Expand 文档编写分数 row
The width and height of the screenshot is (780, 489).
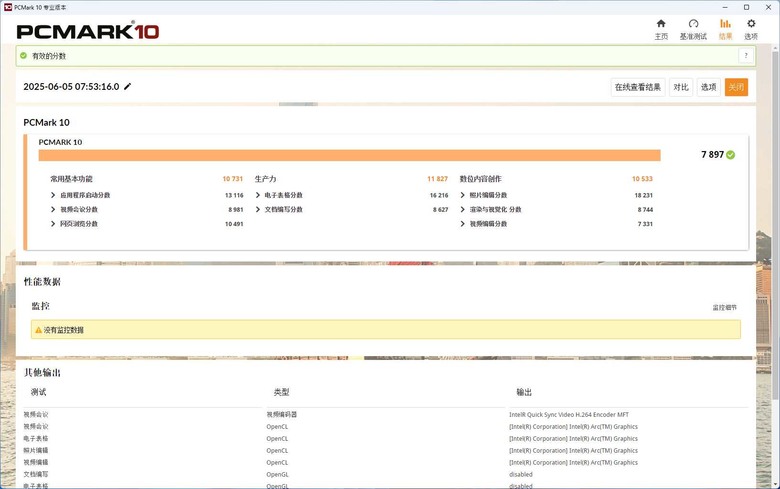tap(258, 209)
